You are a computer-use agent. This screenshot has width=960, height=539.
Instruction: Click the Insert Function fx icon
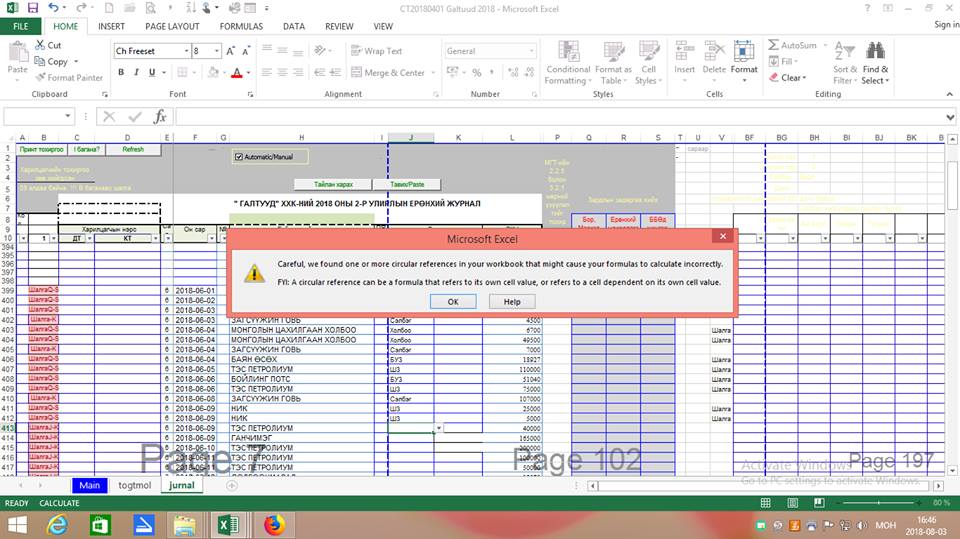pos(159,116)
